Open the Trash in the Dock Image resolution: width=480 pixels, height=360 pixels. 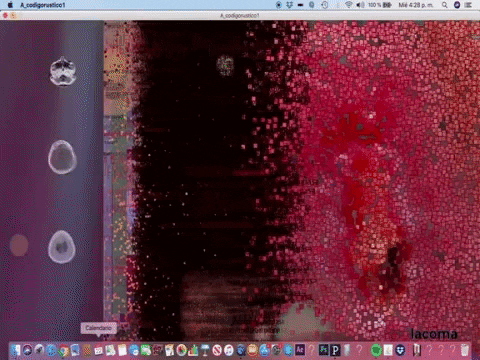point(465,350)
